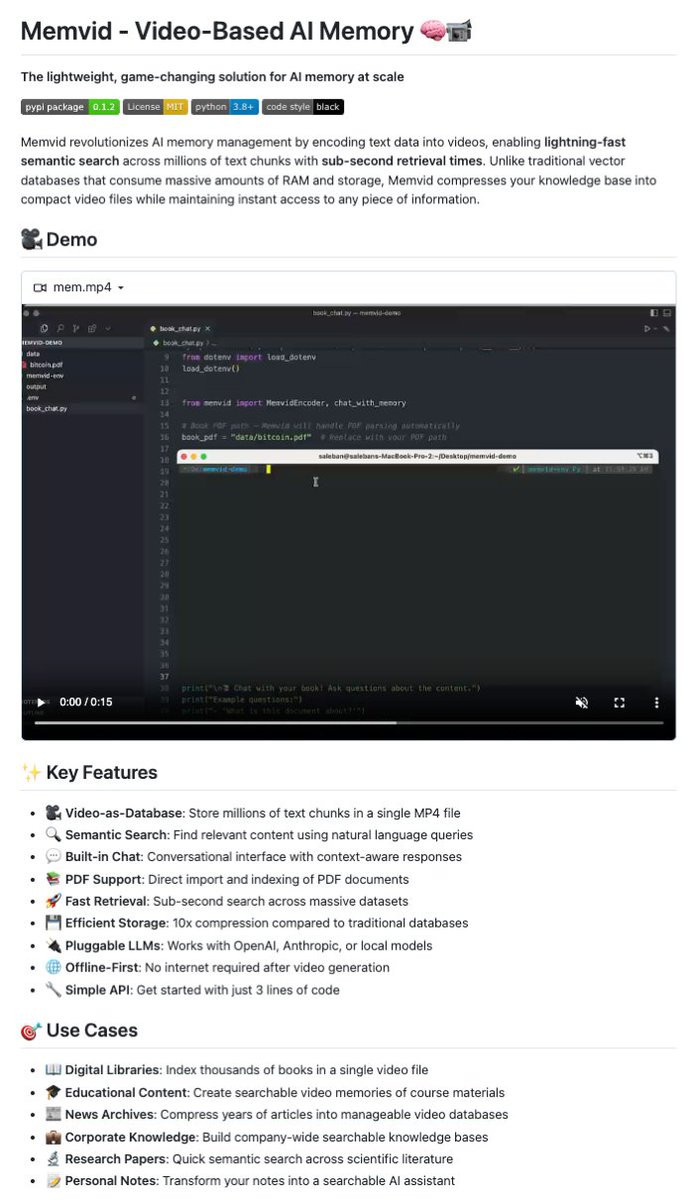
Task: Open the python 3.8+ badge
Action: tap(225, 106)
